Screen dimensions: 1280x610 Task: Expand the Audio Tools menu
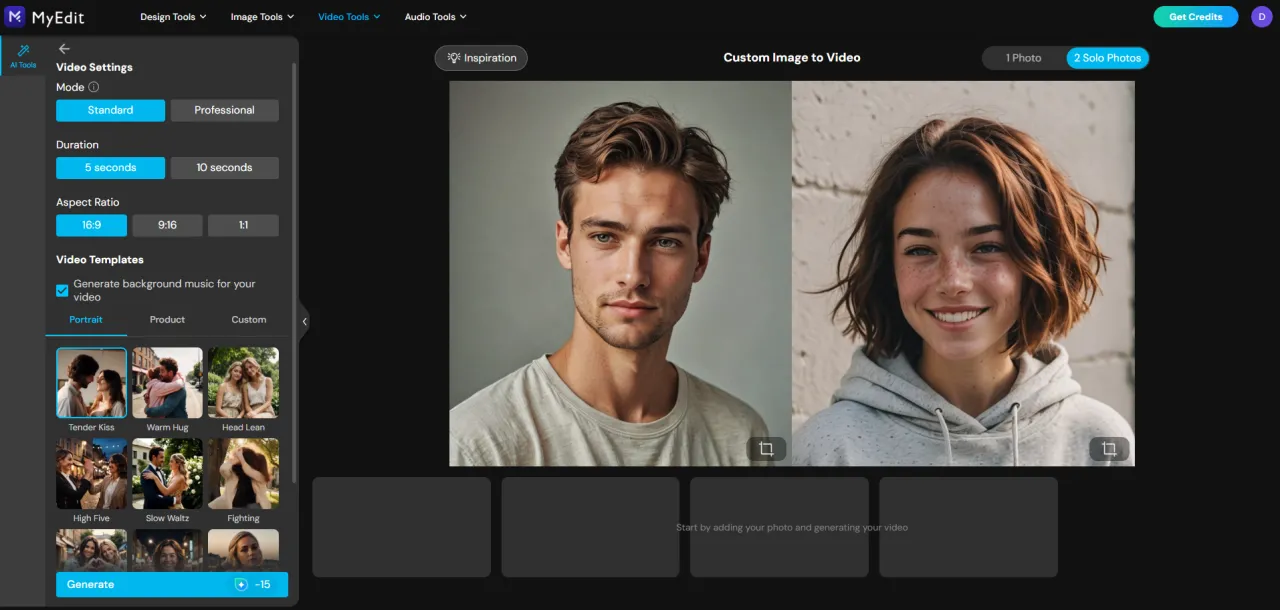pos(435,17)
